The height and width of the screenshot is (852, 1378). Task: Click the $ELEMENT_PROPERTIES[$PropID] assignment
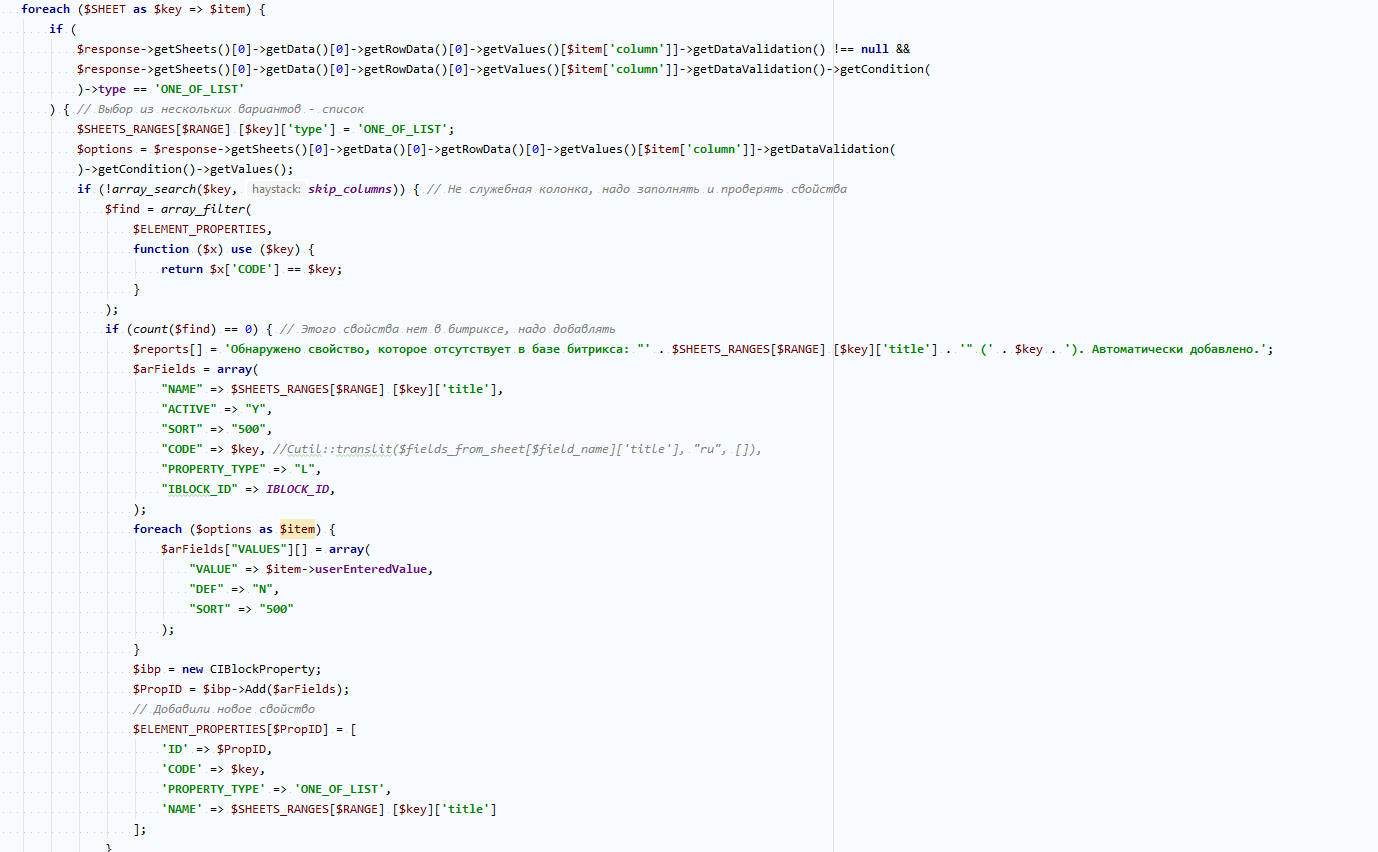click(x=245, y=729)
